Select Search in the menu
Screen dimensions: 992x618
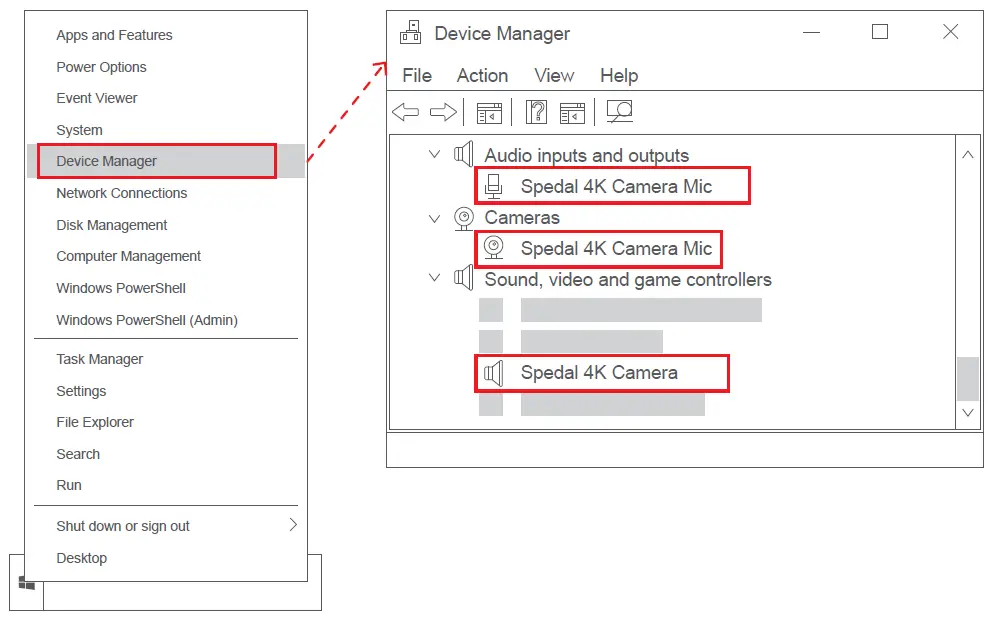(x=78, y=454)
